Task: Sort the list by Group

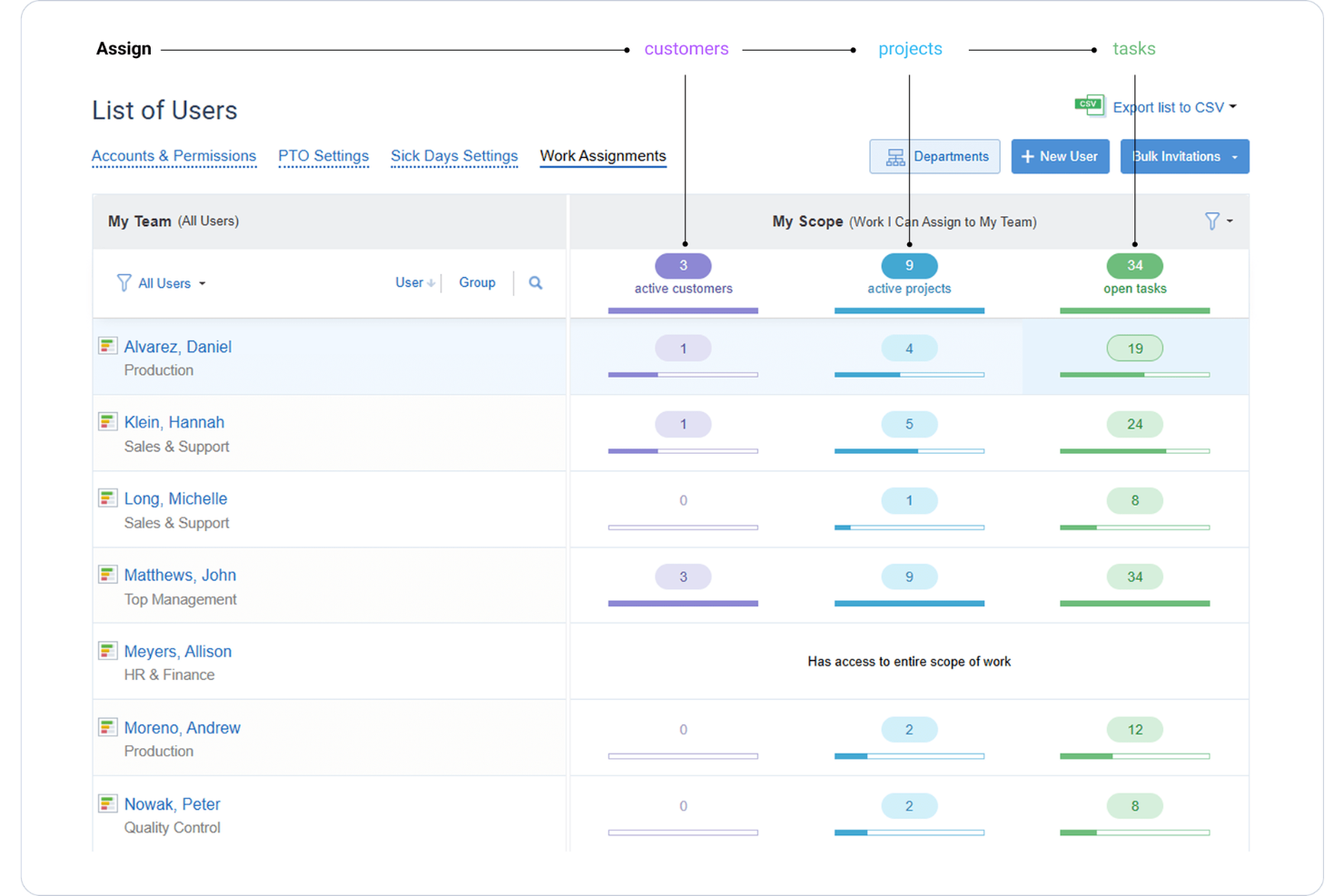Action: [477, 282]
